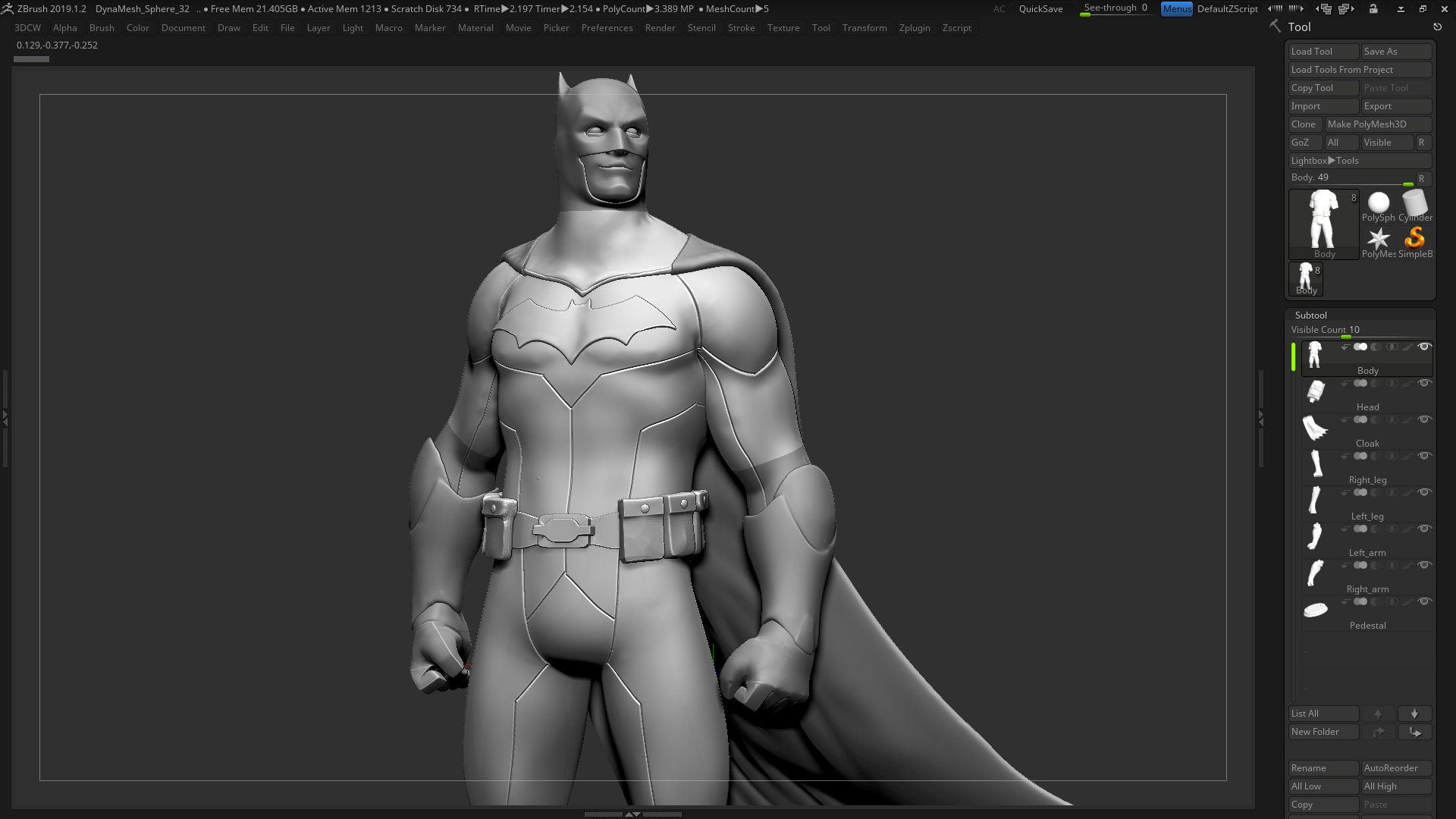Click Body subtool folder arrow icon
This screenshot has width=1456, height=819.
tap(1345, 347)
